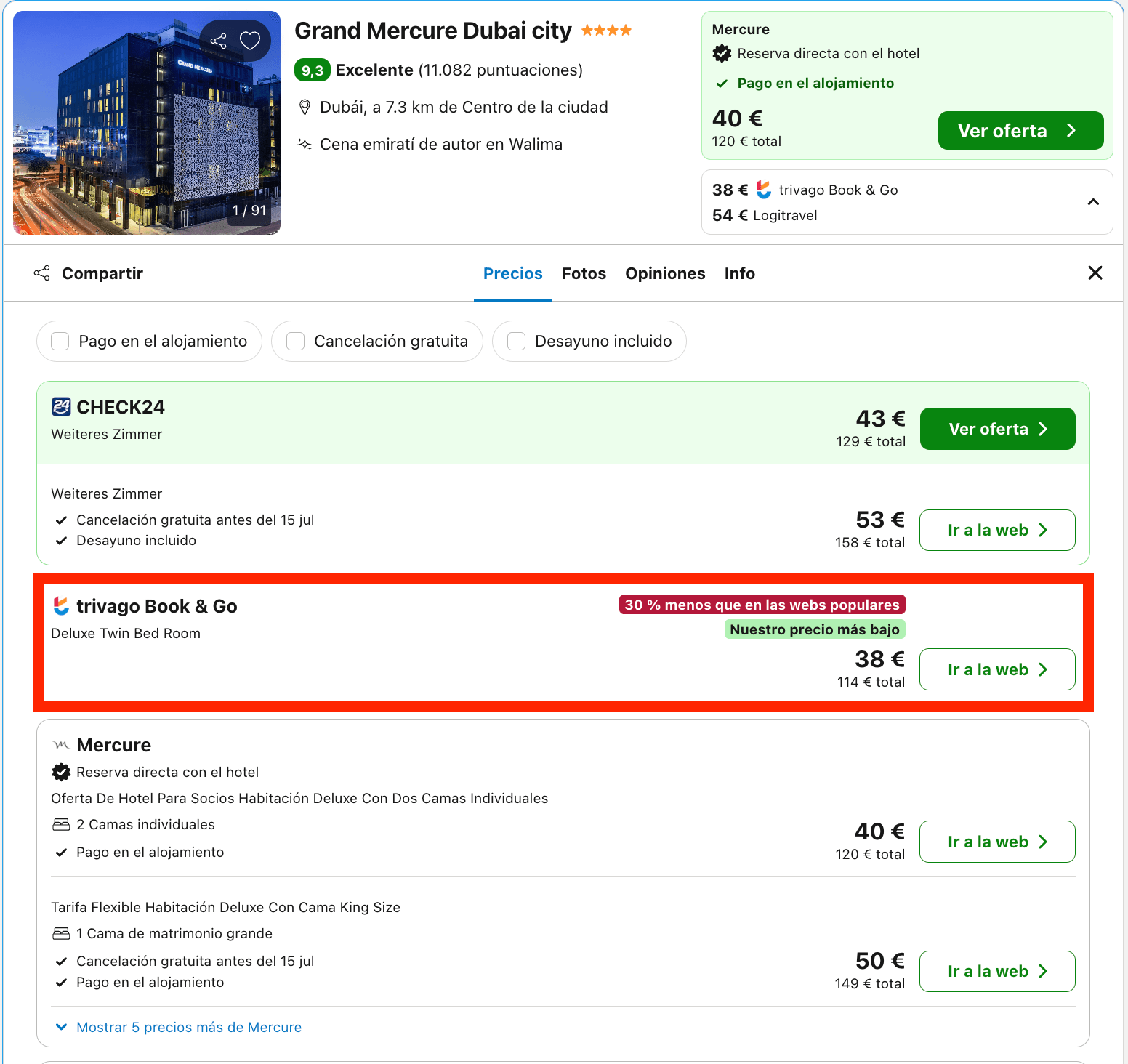The width and height of the screenshot is (1128, 1064).
Task: Click Ir a la web for 53 € offer
Action: click(x=997, y=530)
